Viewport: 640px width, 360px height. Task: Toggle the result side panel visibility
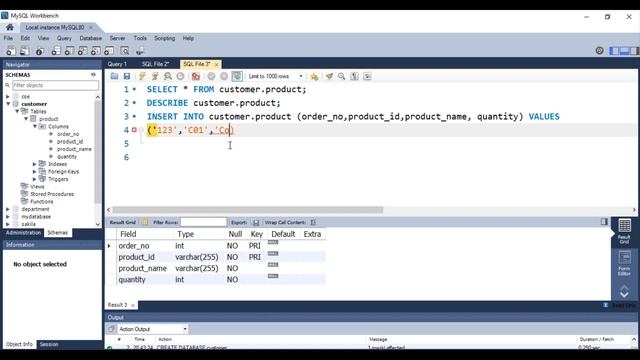(604, 222)
